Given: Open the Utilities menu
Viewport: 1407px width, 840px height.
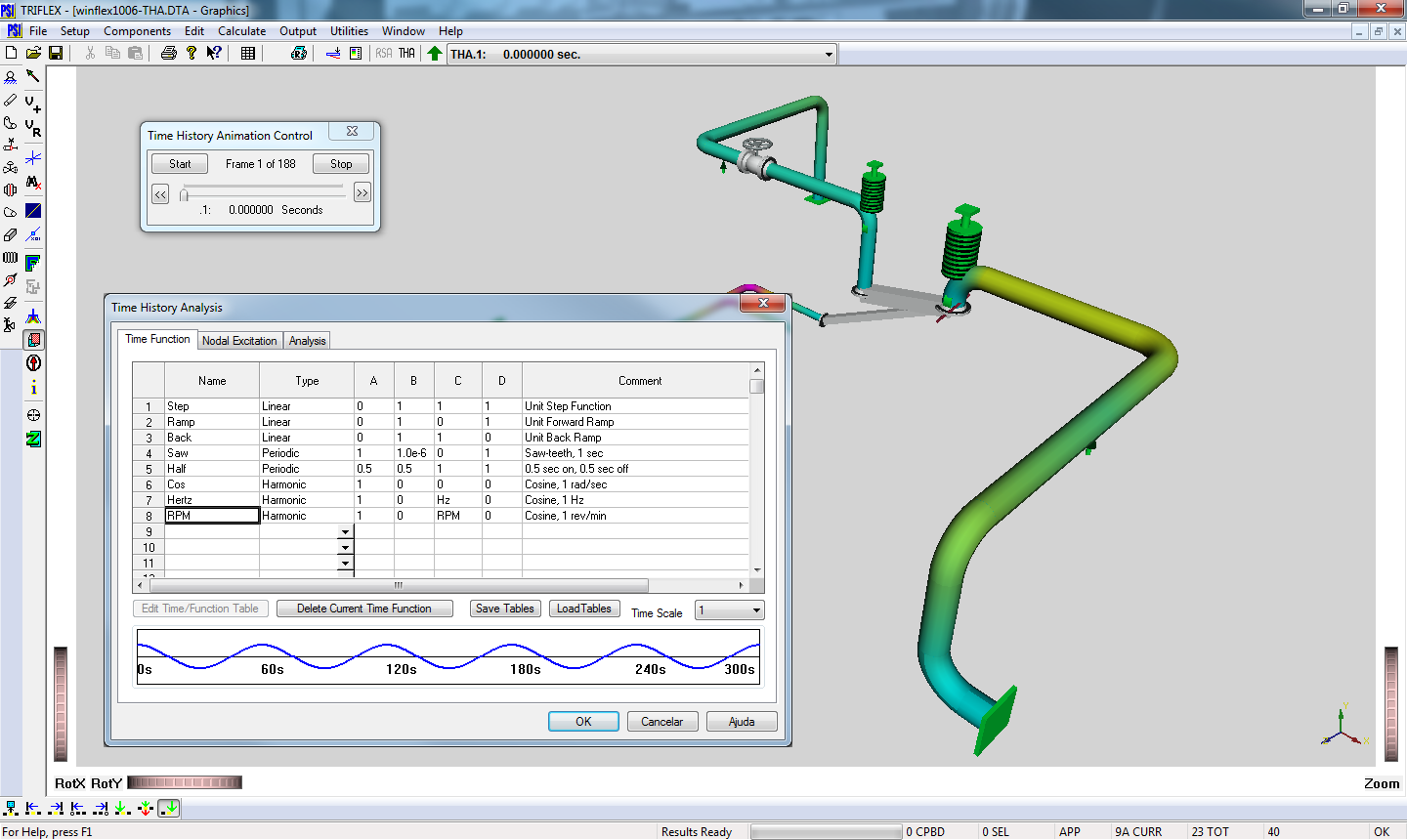Looking at the screenshot, I should [x=349, y=31].
